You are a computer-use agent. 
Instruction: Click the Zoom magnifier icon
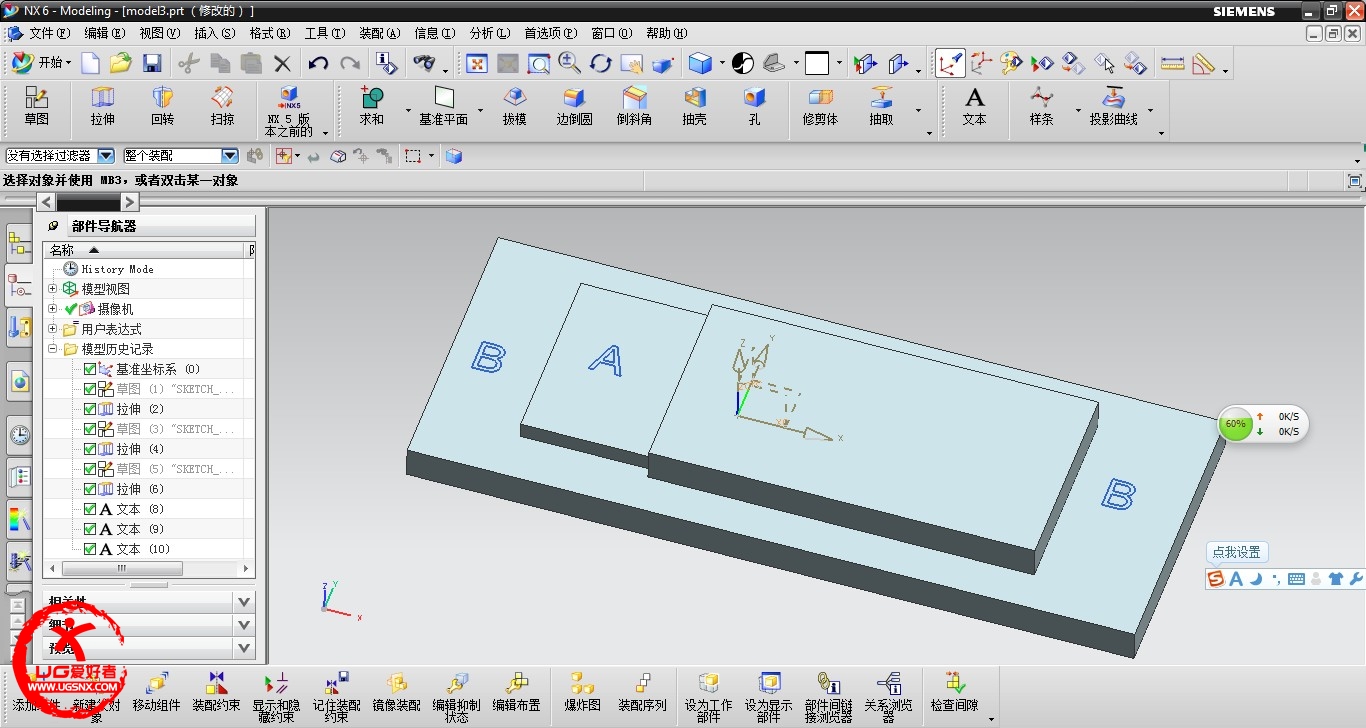[569, 64]
